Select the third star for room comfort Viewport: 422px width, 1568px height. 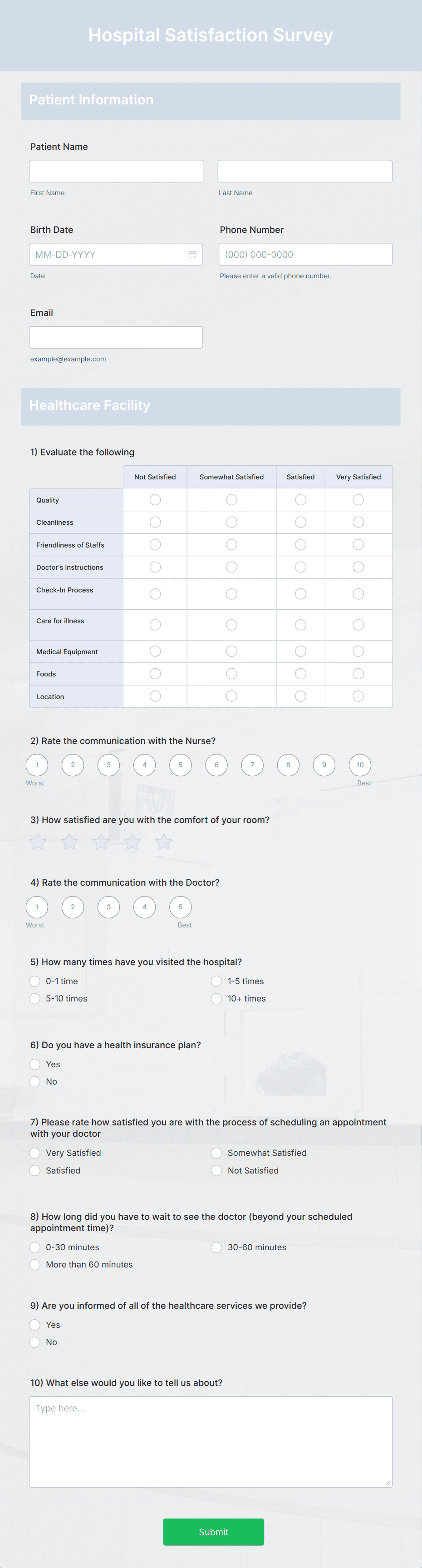coord(101,842)
